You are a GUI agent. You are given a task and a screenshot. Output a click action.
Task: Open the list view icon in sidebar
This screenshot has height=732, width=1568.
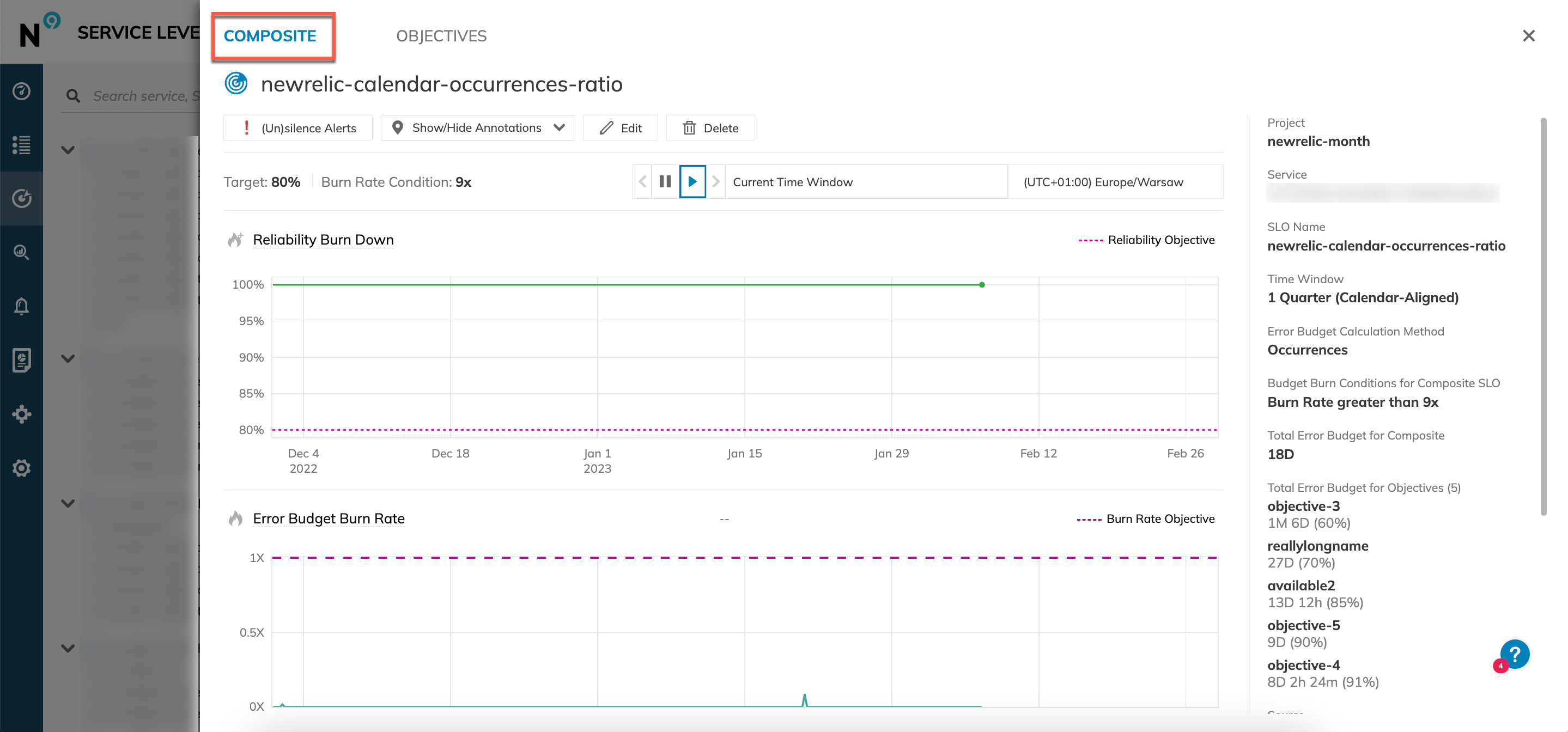point(21,144)
